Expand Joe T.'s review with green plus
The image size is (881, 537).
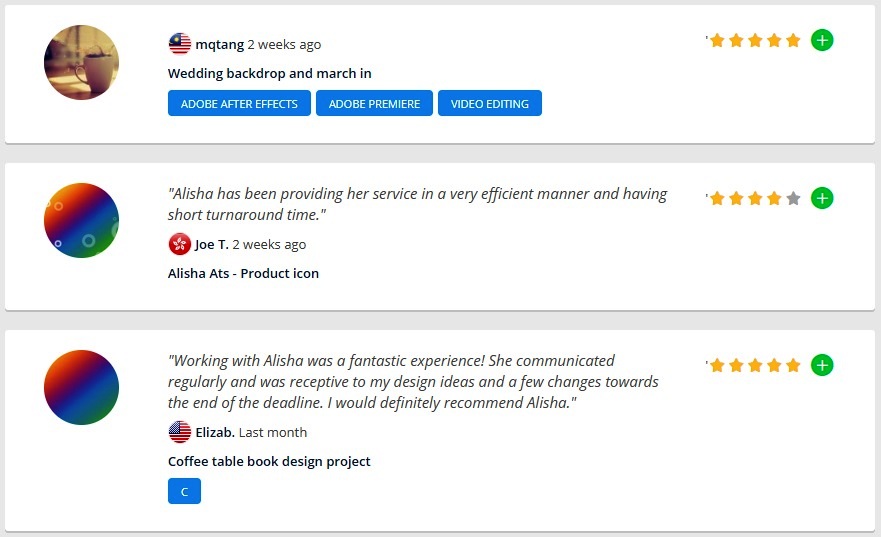(x=822, y=198)
